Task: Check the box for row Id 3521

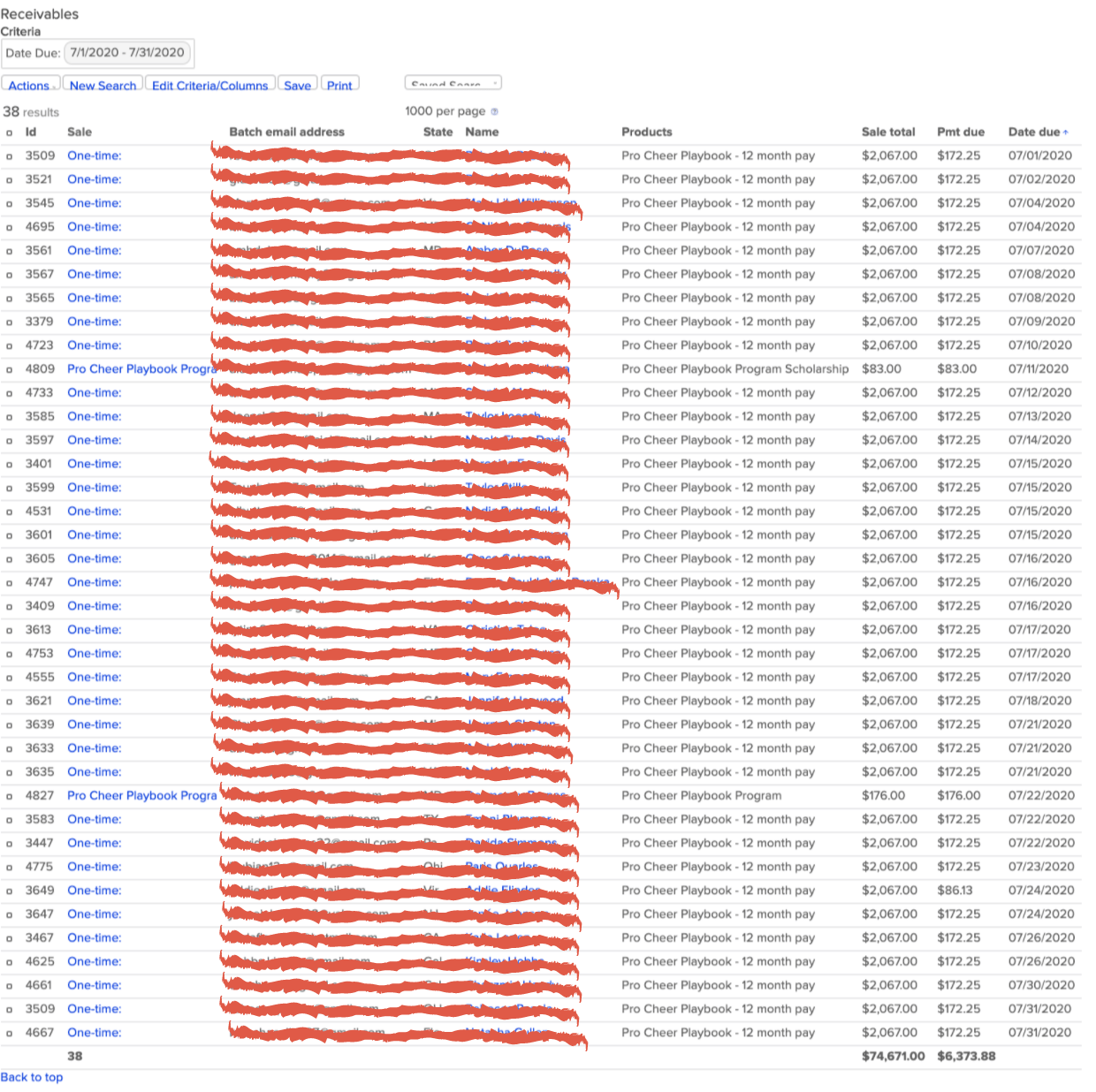Action: (x=9, y=180)
